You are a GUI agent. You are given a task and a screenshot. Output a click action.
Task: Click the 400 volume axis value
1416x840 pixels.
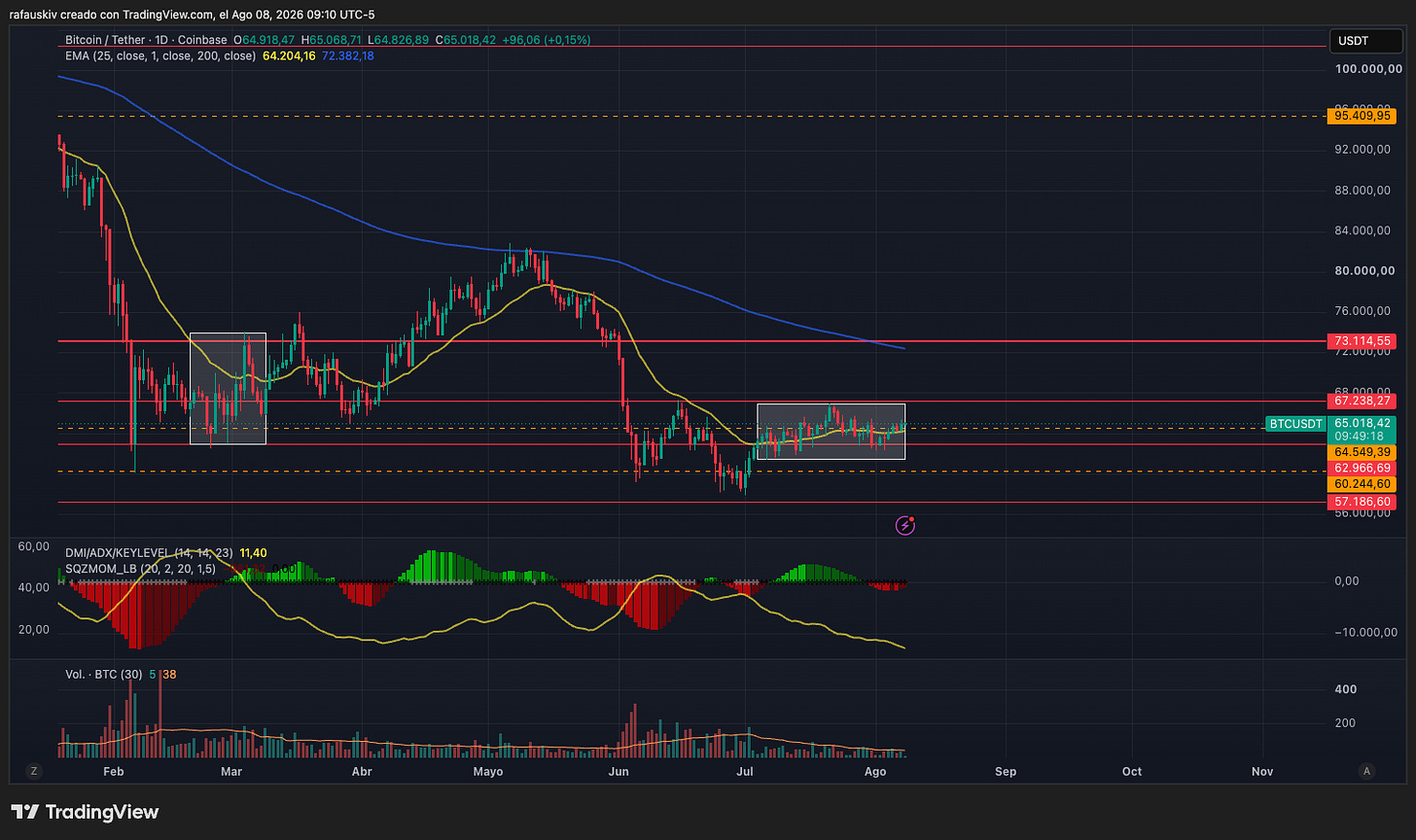click(x=1347, y=688)
